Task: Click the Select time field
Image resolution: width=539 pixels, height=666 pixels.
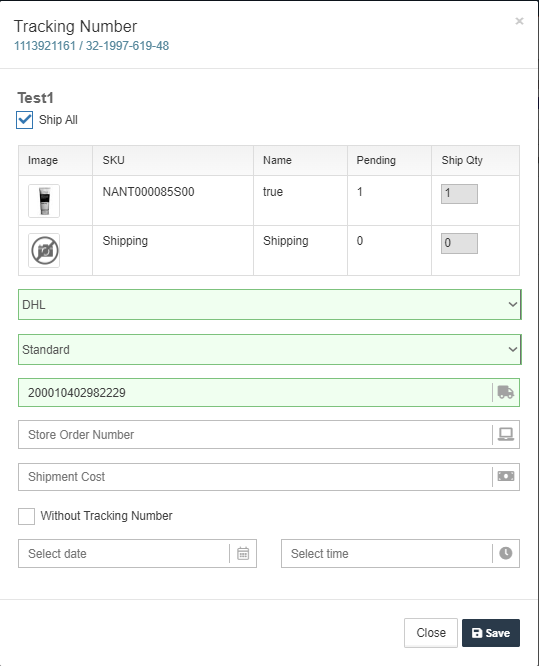Action: 387,553
